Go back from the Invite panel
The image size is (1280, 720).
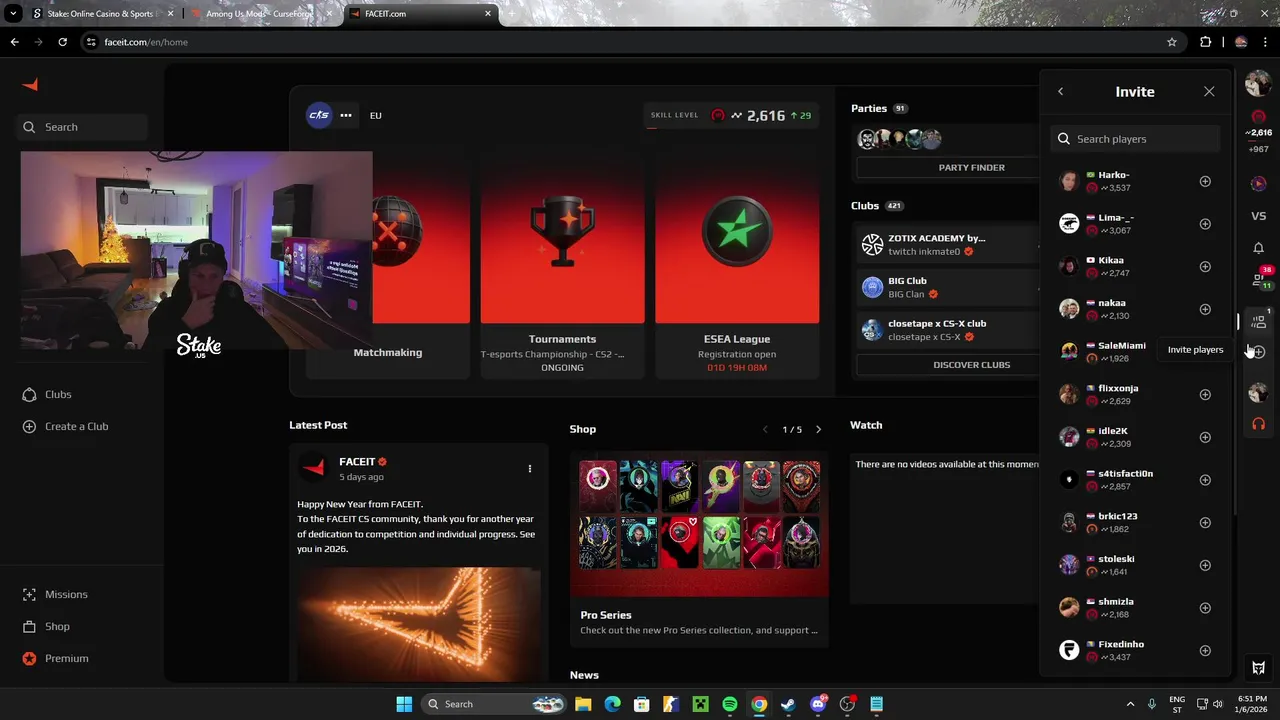point(1060,91)
